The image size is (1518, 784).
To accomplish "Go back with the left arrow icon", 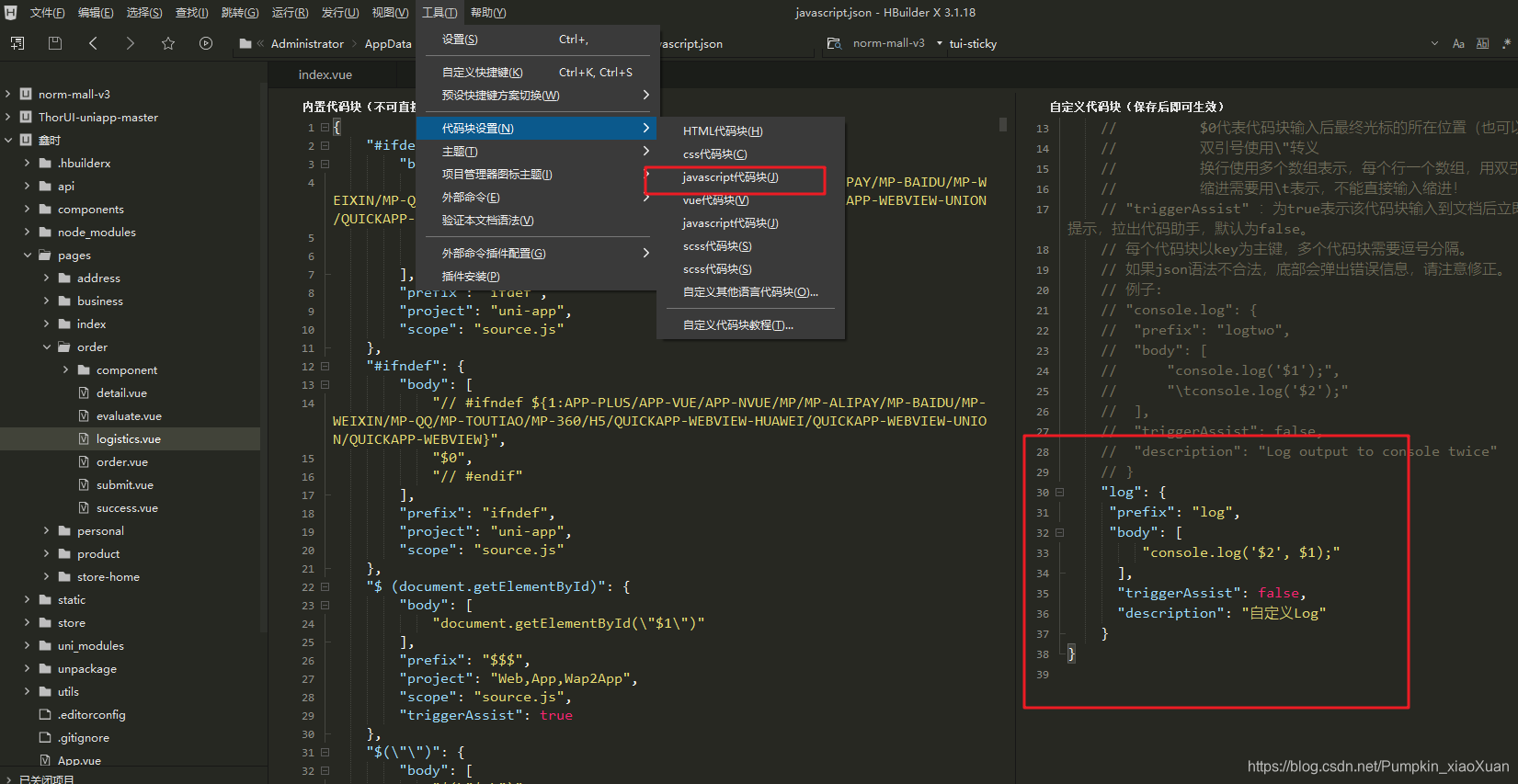I will 93,43.
